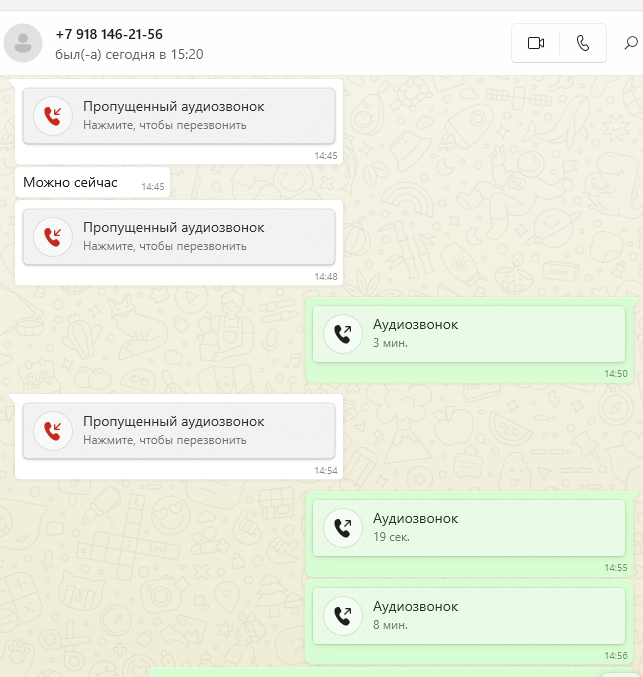
Task: Call back the missed audio call from 14:54
Action: click(x=179, y=431)
